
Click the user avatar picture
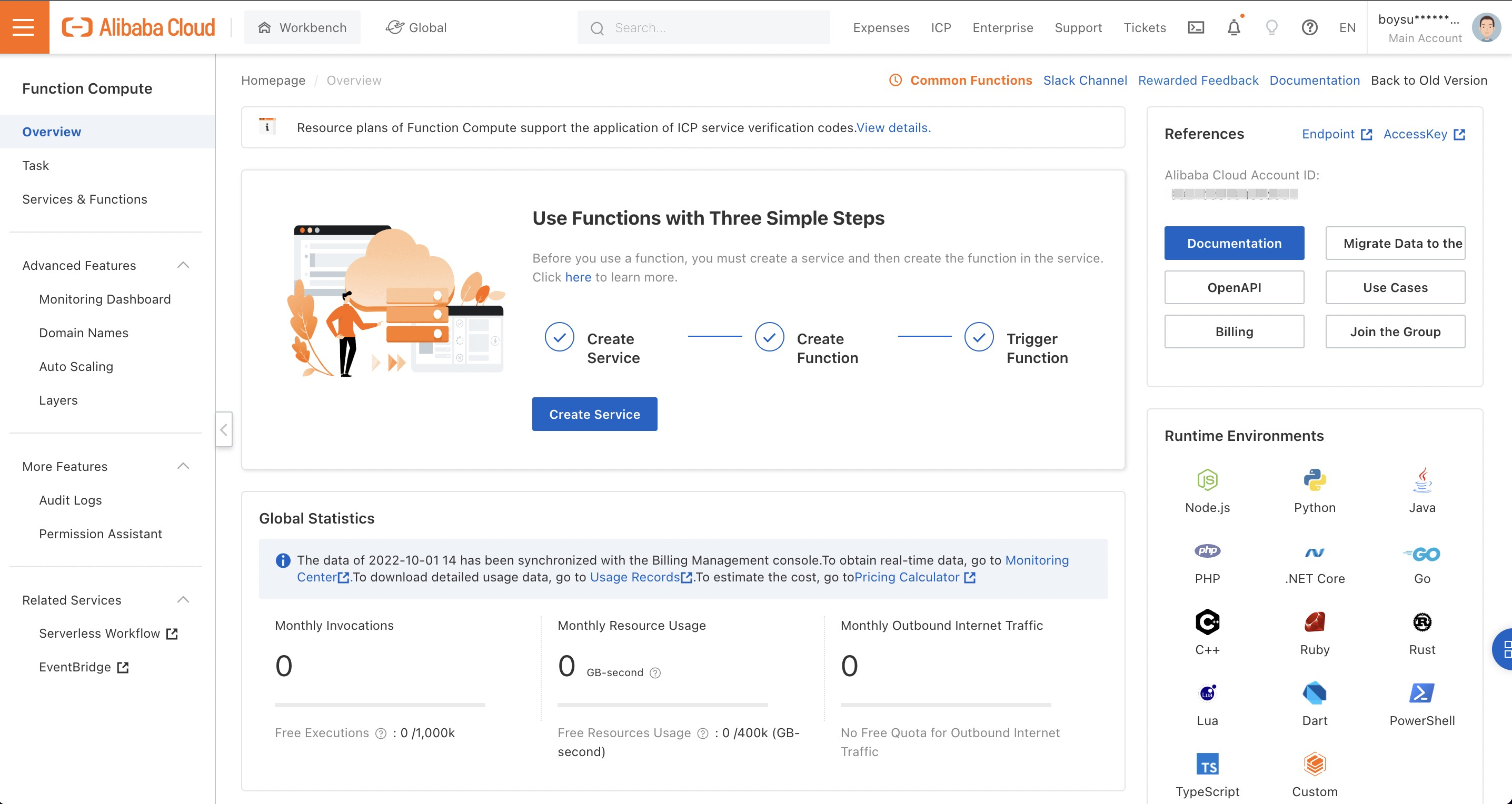tap(1486, 27)
